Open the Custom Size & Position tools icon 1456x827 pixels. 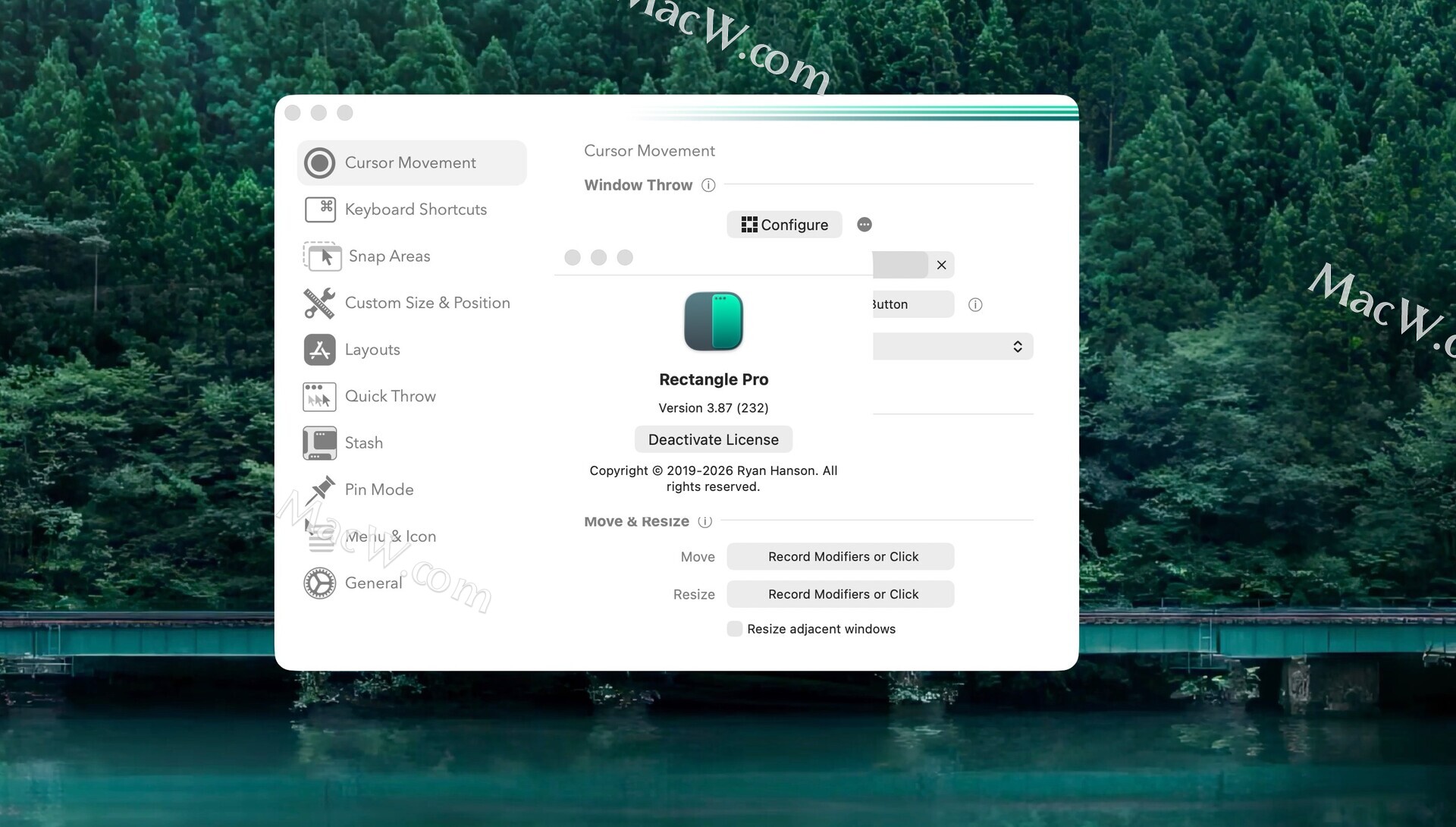point(319,303)
